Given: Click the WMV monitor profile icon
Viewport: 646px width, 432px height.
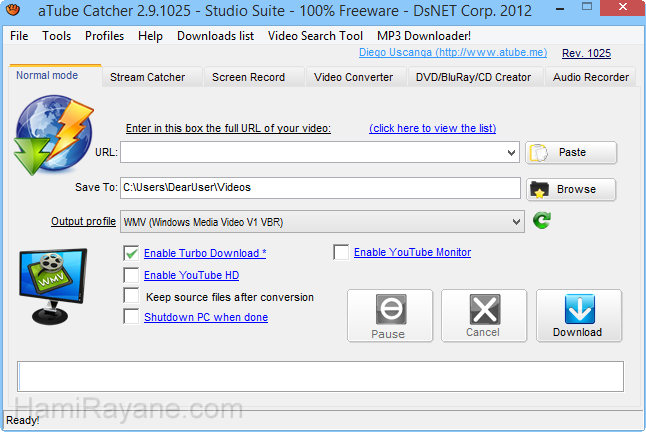Looking at the screenshot, I should (53, 286).
